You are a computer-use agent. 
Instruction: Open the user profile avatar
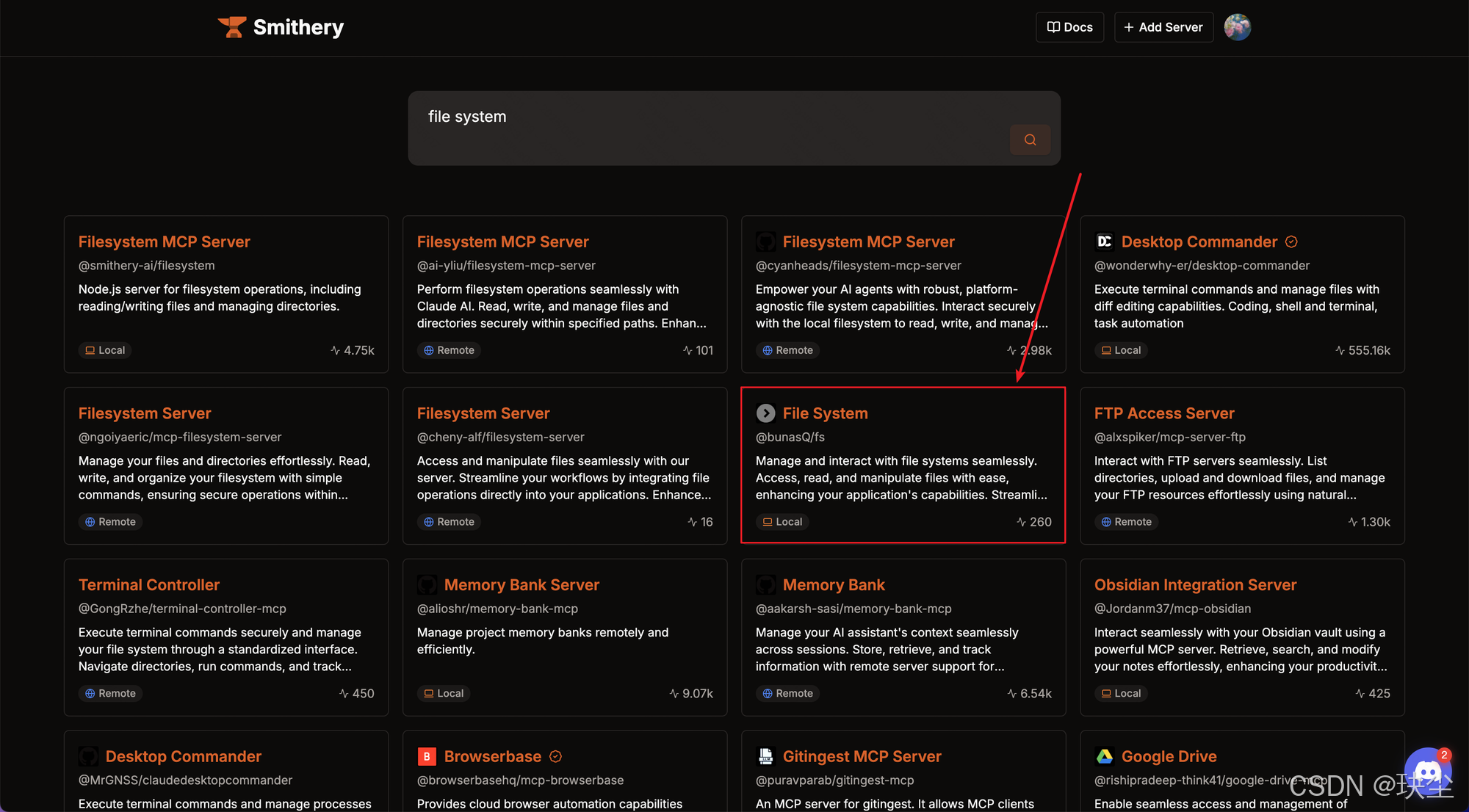click(x=1237, y=27)
